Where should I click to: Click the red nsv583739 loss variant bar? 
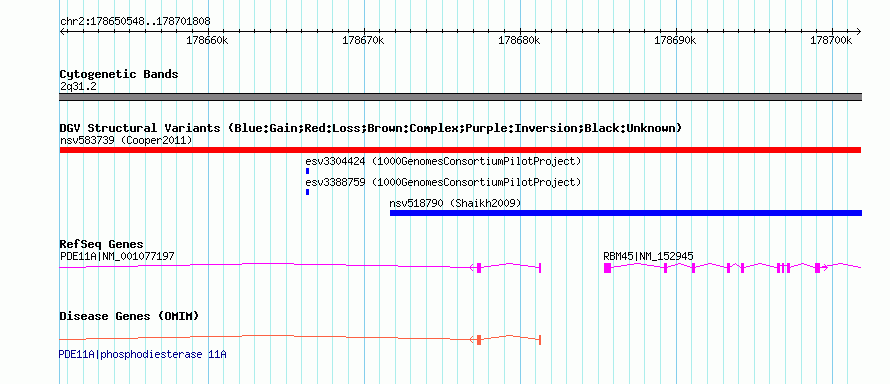(x=460, y=150)
